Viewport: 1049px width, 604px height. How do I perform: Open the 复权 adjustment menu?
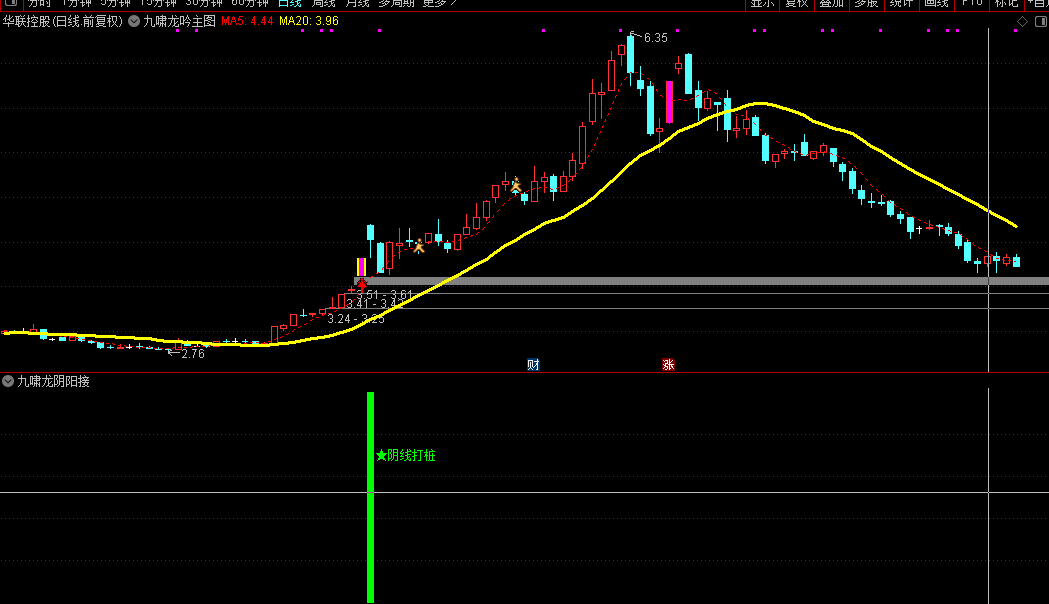tap(797, 3)
